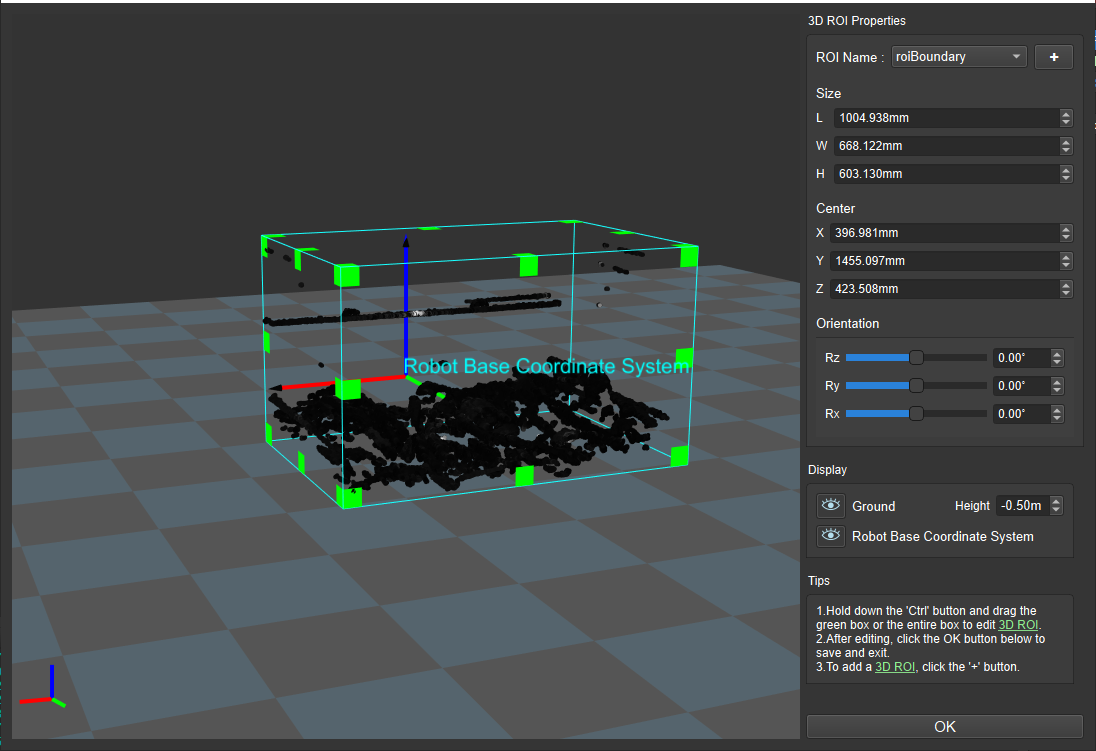The width and height of the screenshot is (1096, 751).
Task: Click the axis orientation gizmo in the viewport corner
Action: 42,687
